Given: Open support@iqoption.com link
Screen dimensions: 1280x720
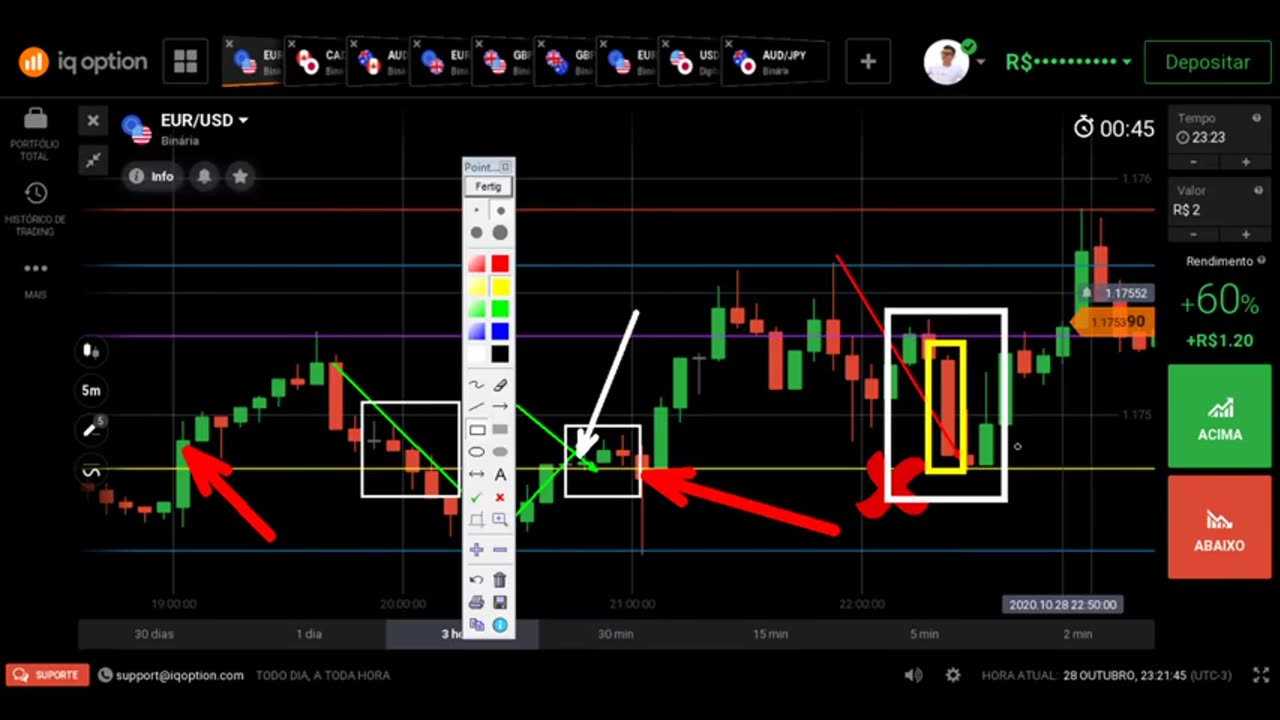Looking at the screenshot, I should pos(179,675).
